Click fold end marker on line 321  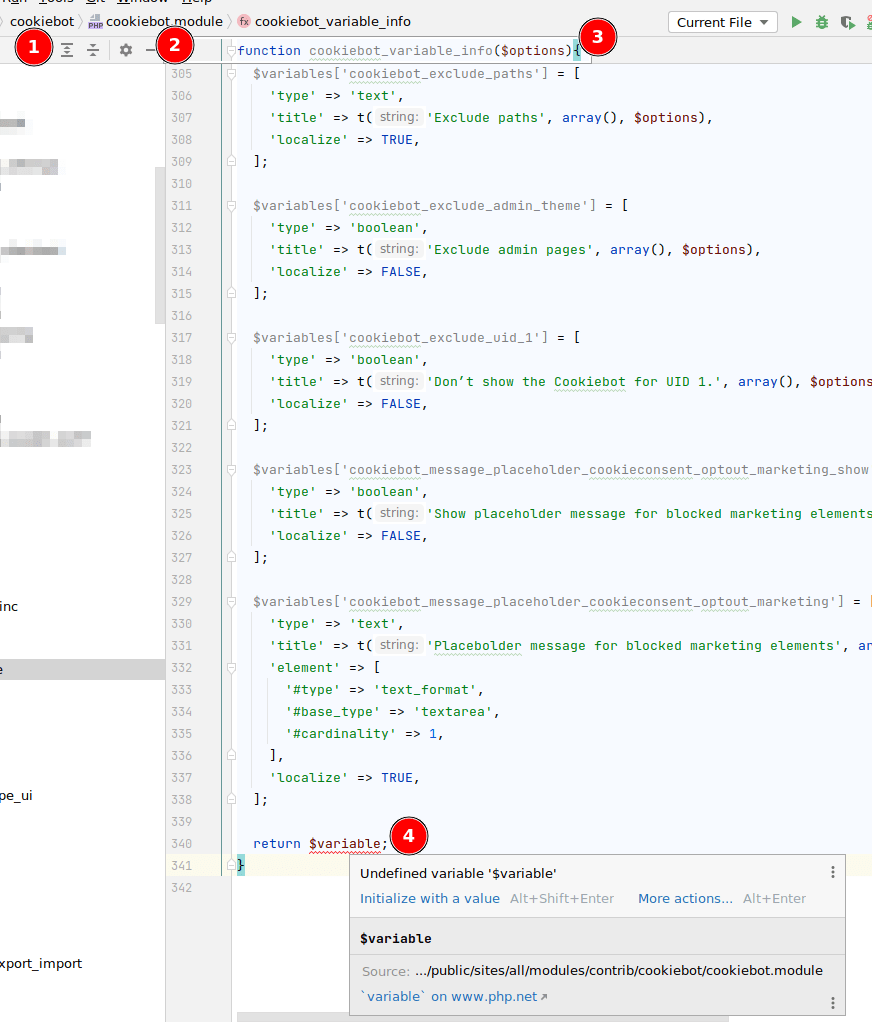pos(231,425)
